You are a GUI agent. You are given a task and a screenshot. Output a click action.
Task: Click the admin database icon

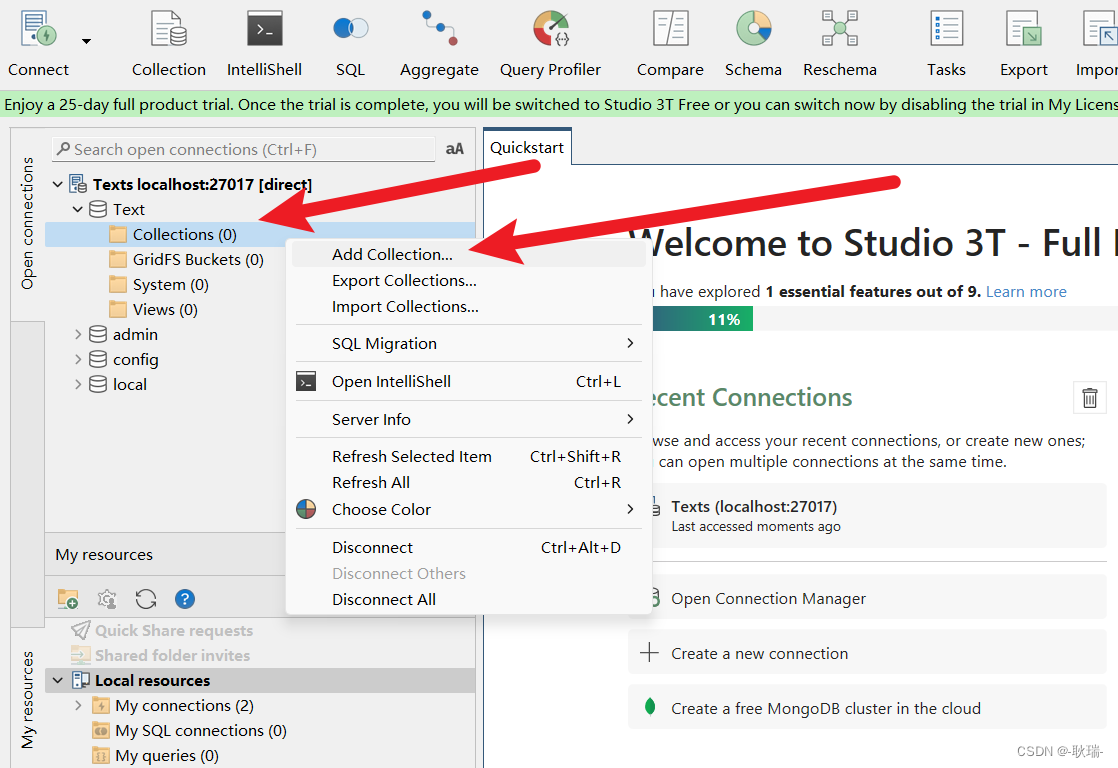[98, 334]
